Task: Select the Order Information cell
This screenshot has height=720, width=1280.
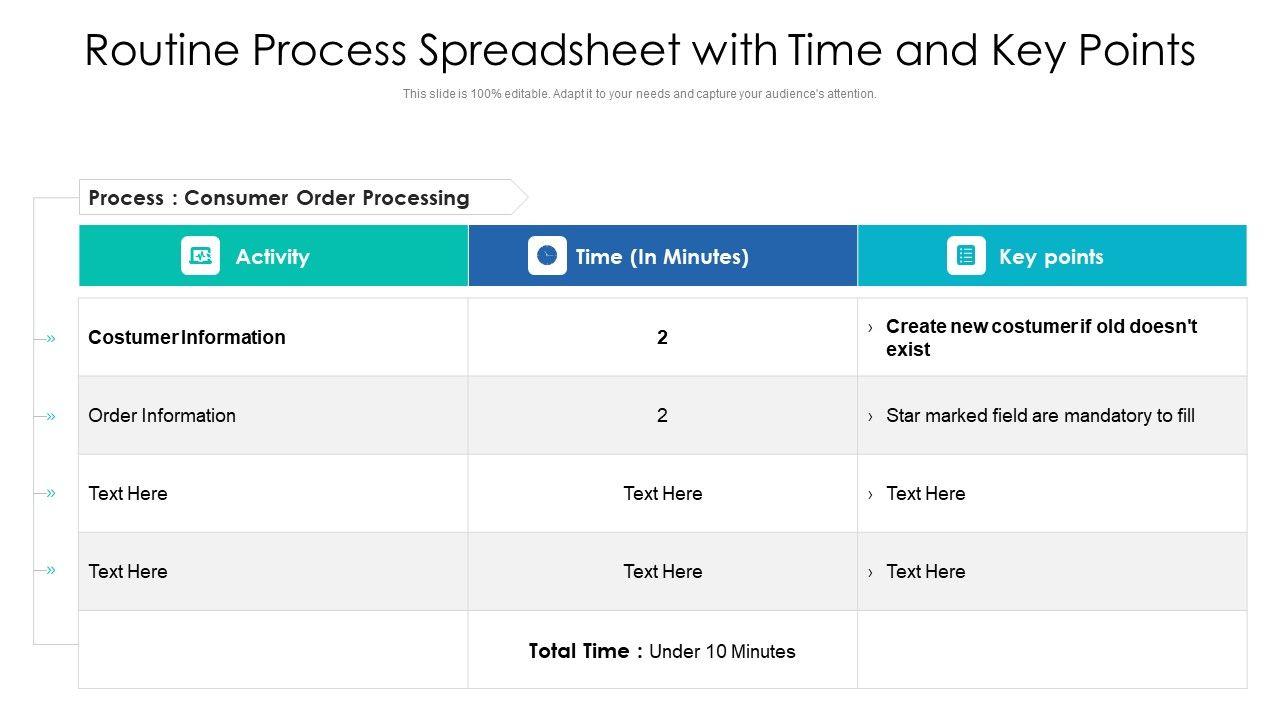Action: 162,416
